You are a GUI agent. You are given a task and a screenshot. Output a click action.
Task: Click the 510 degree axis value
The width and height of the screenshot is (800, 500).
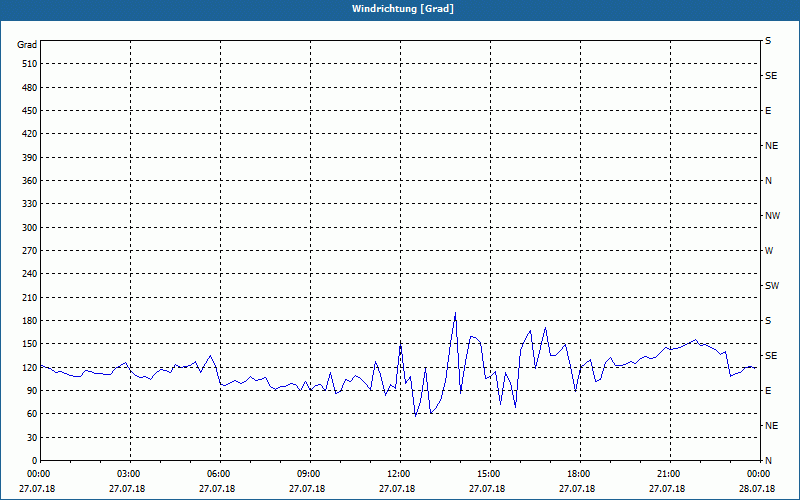coord(30,64)
